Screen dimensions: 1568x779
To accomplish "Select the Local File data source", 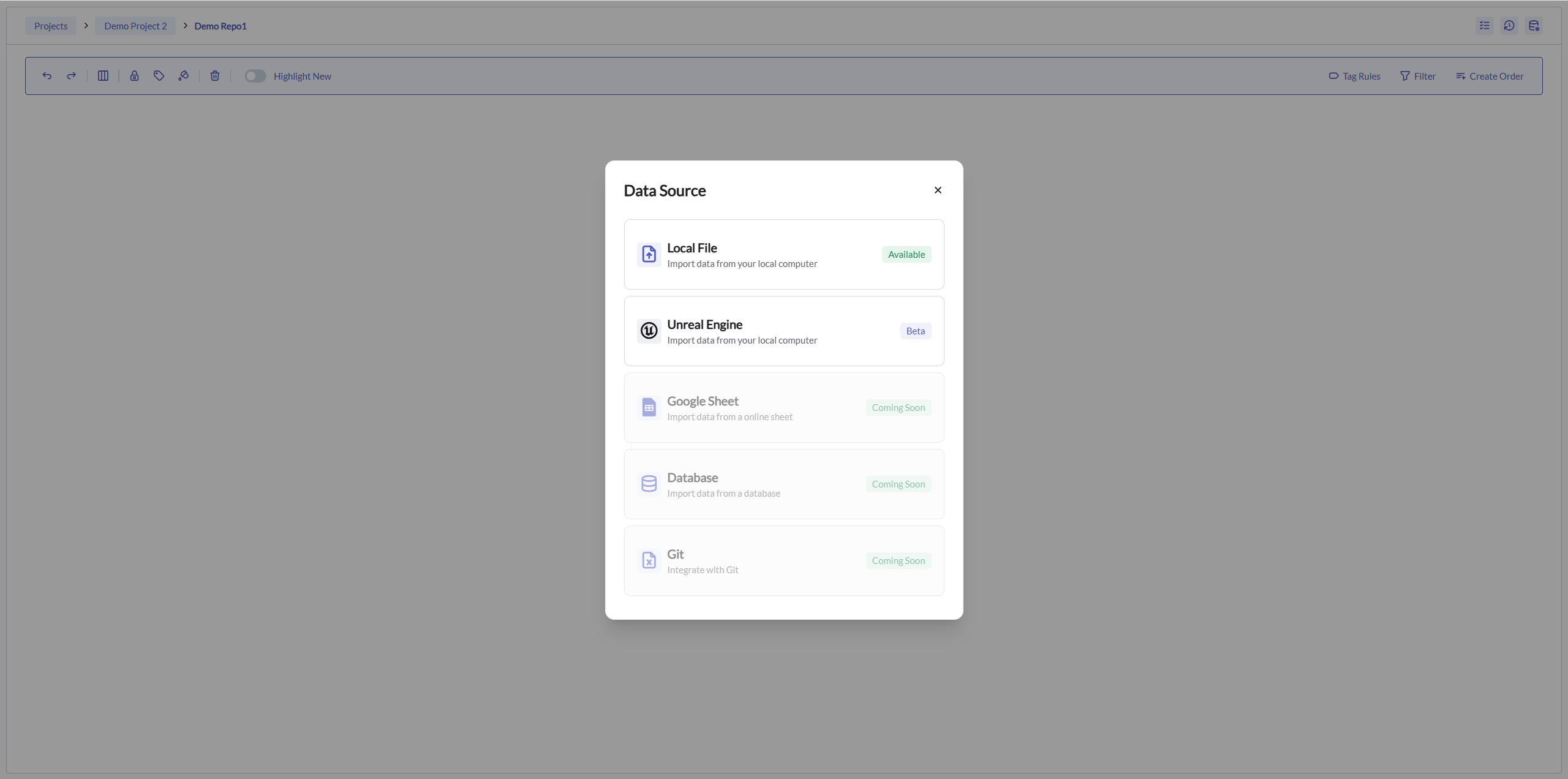I will tap(783, 254).
